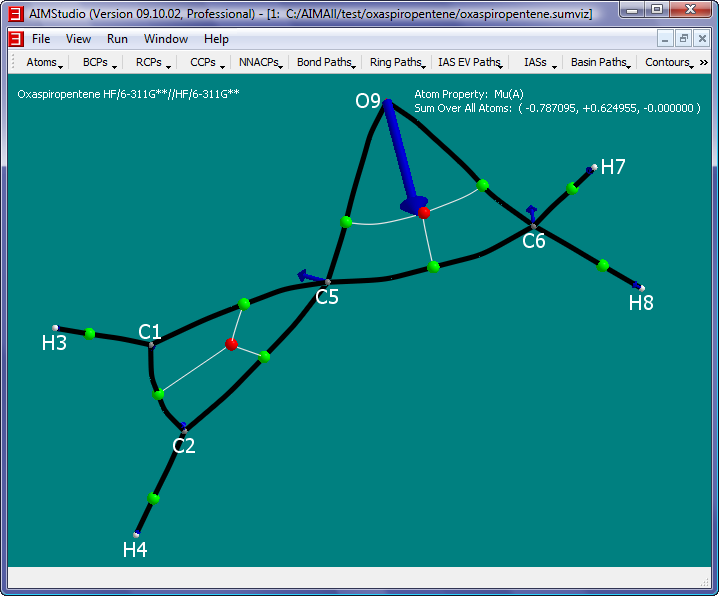This screenshot has height=596, width=719.
Task: Click the AIMStudio document icon in menu bar
Action: click(x=16, y=39)
